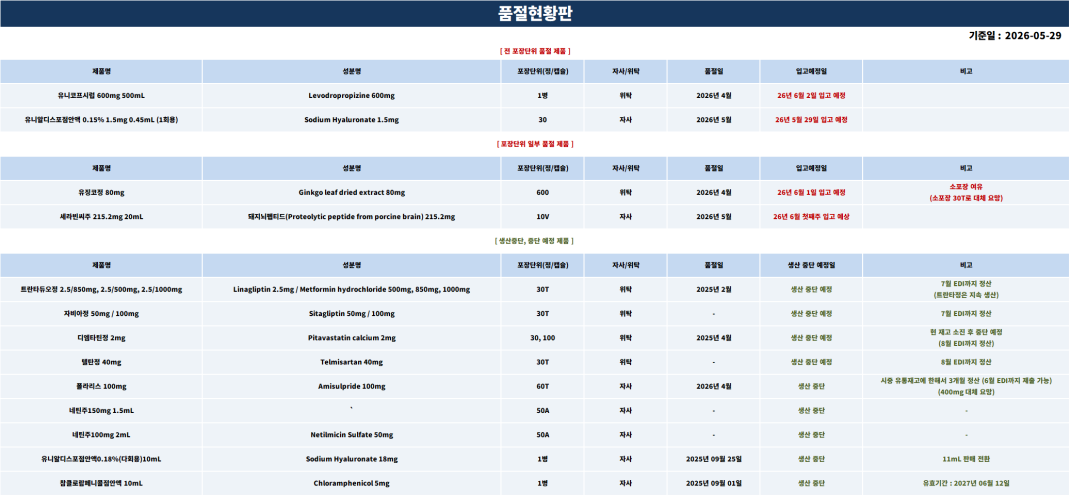Image resolution: width=1070 pixels, height=496 pixels.
Task: Click the '30, 100' packaging unit cell
Action: (543, 338)
